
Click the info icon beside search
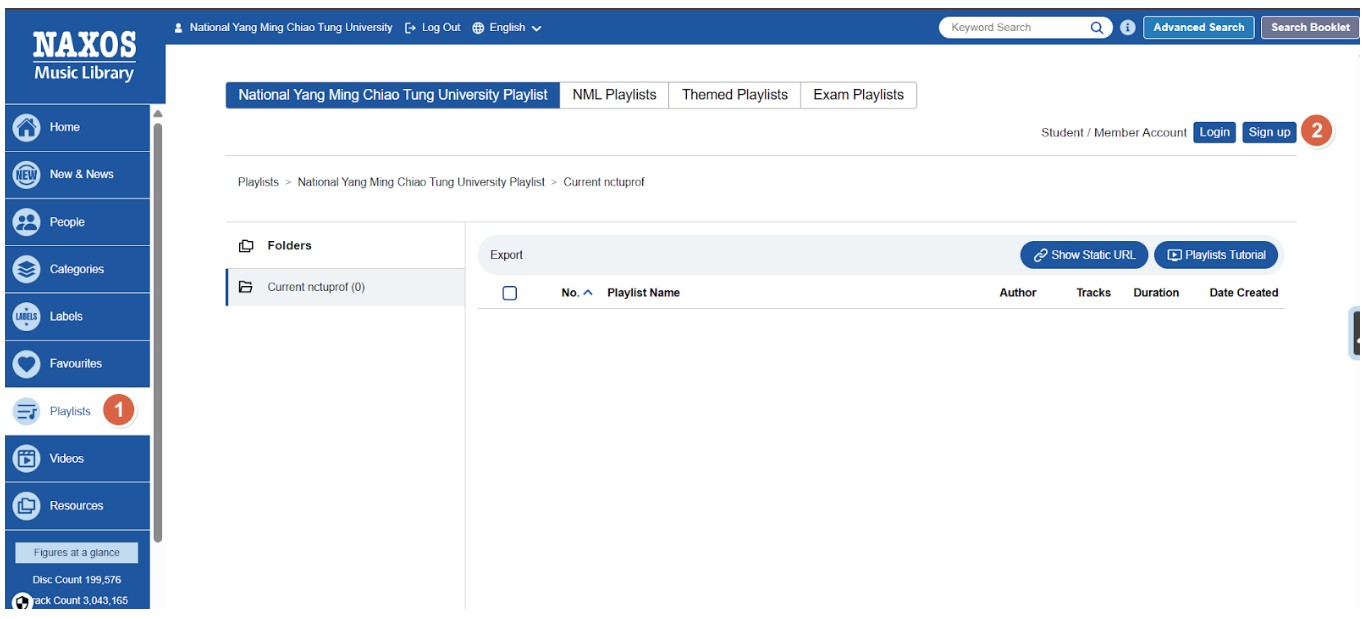[1128, 28]
